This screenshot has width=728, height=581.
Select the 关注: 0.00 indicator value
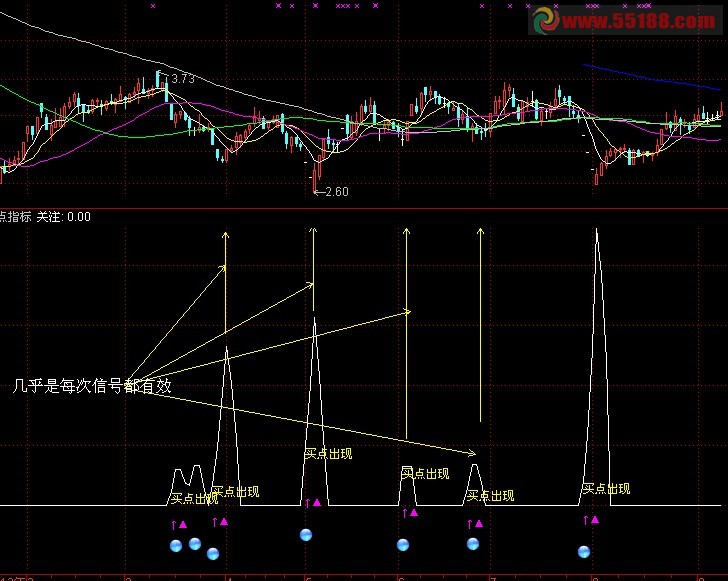(x=64, y=217)
